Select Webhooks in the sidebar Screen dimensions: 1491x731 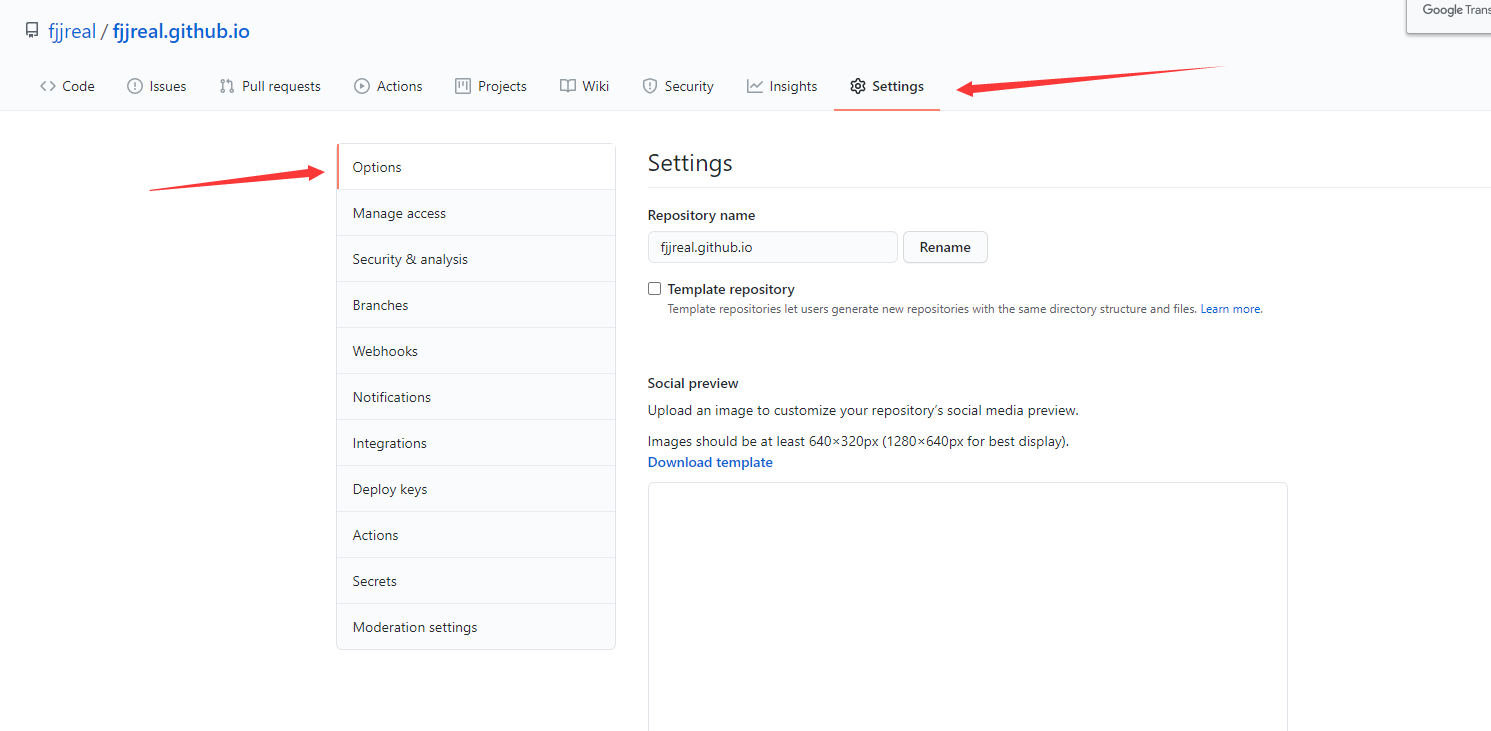point(385,350)
